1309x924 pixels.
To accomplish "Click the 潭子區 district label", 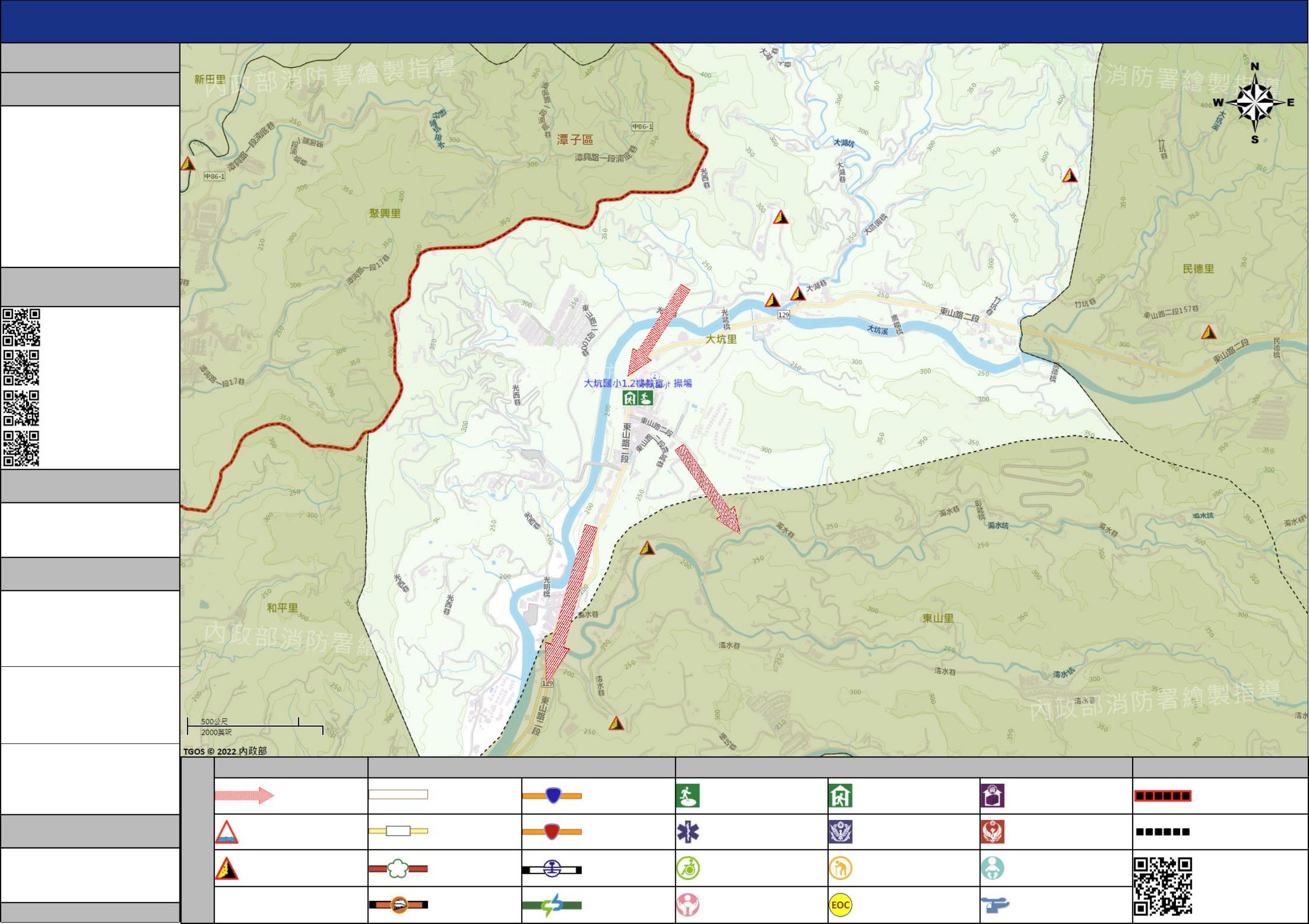I will coord(575,140).
